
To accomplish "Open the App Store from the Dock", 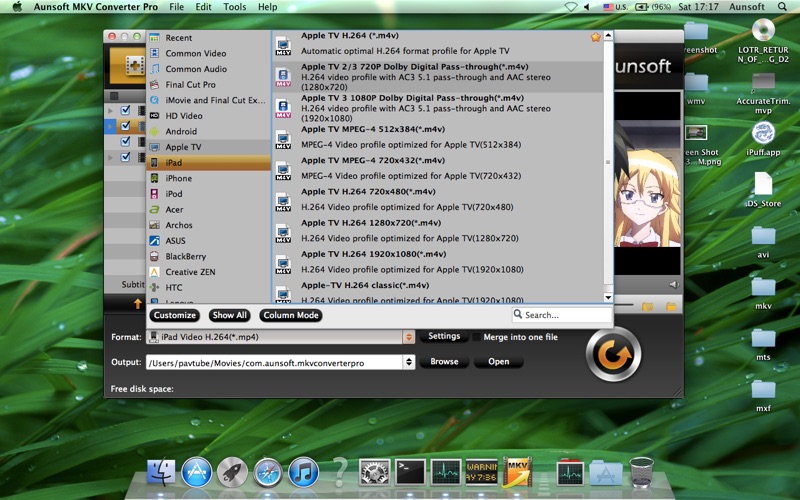I will click(196, 471).
